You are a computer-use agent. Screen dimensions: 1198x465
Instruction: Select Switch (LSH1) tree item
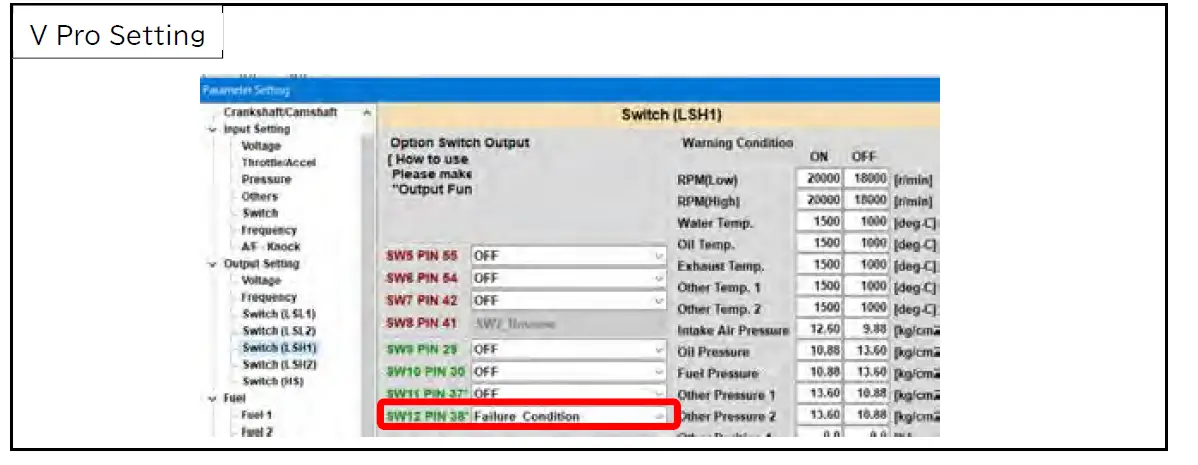pos(279,347)
